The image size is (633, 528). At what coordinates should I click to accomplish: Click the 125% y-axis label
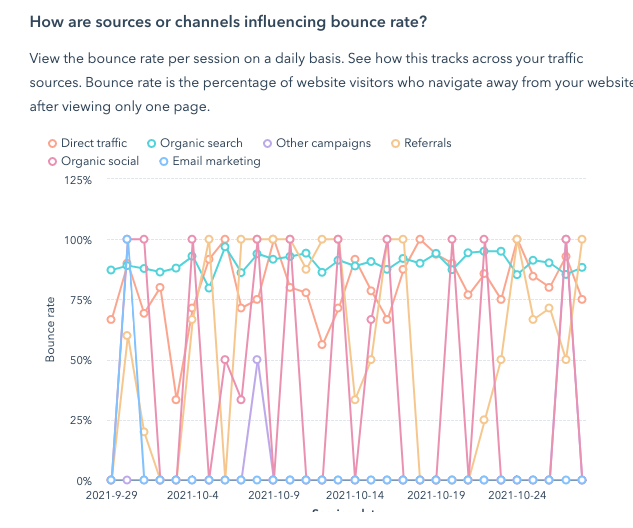78,180
